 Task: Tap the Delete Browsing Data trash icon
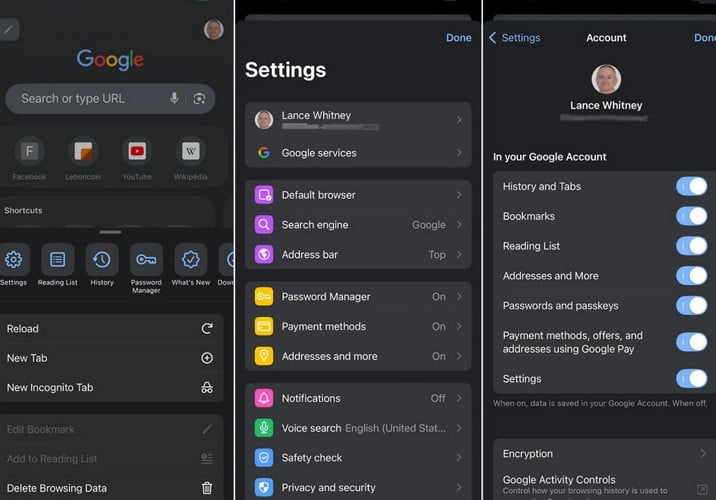pyautogui.click(x=207, y=488)
